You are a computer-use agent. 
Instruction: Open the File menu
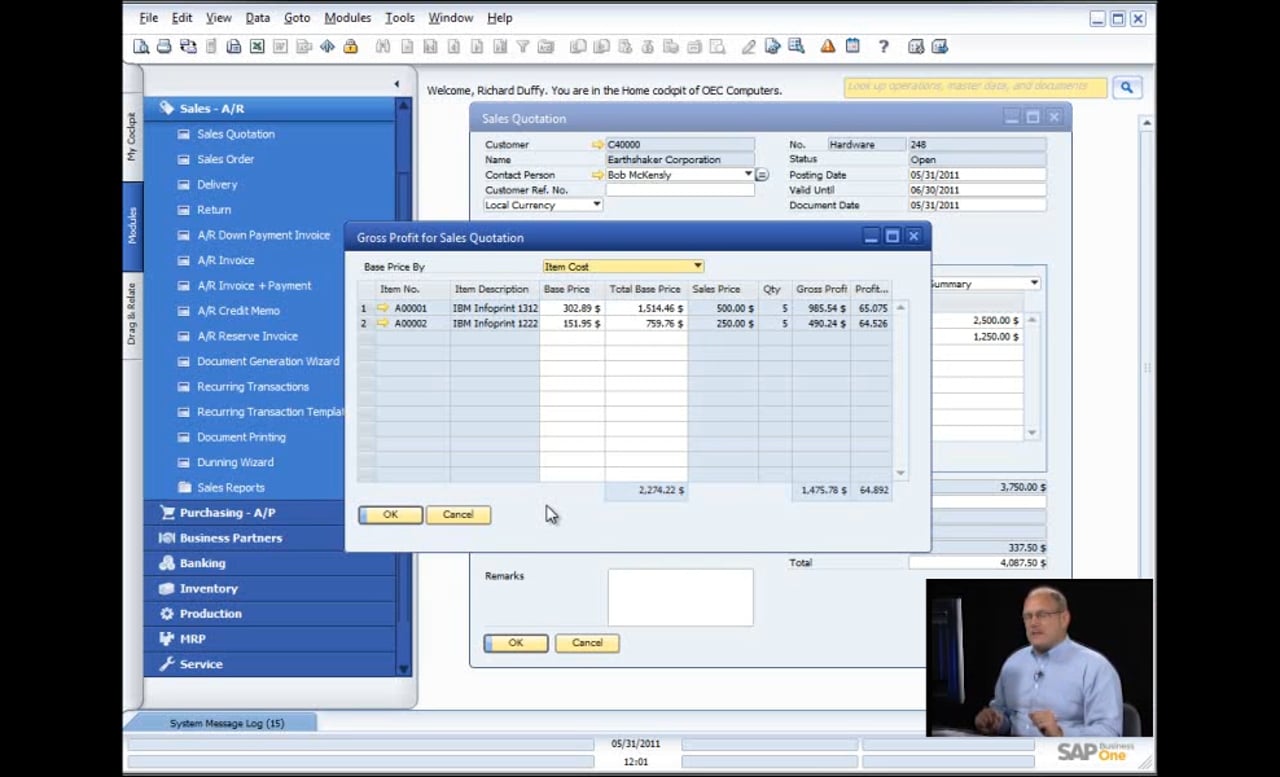(x=148, y=18)
